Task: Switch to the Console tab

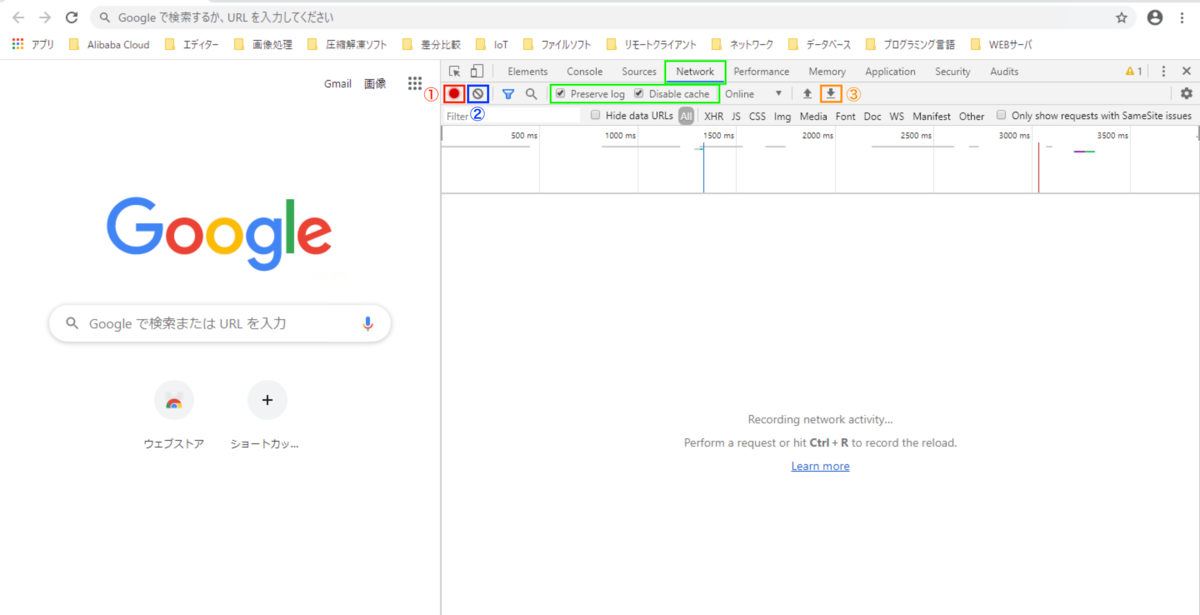Action: (x=584, y=72)
